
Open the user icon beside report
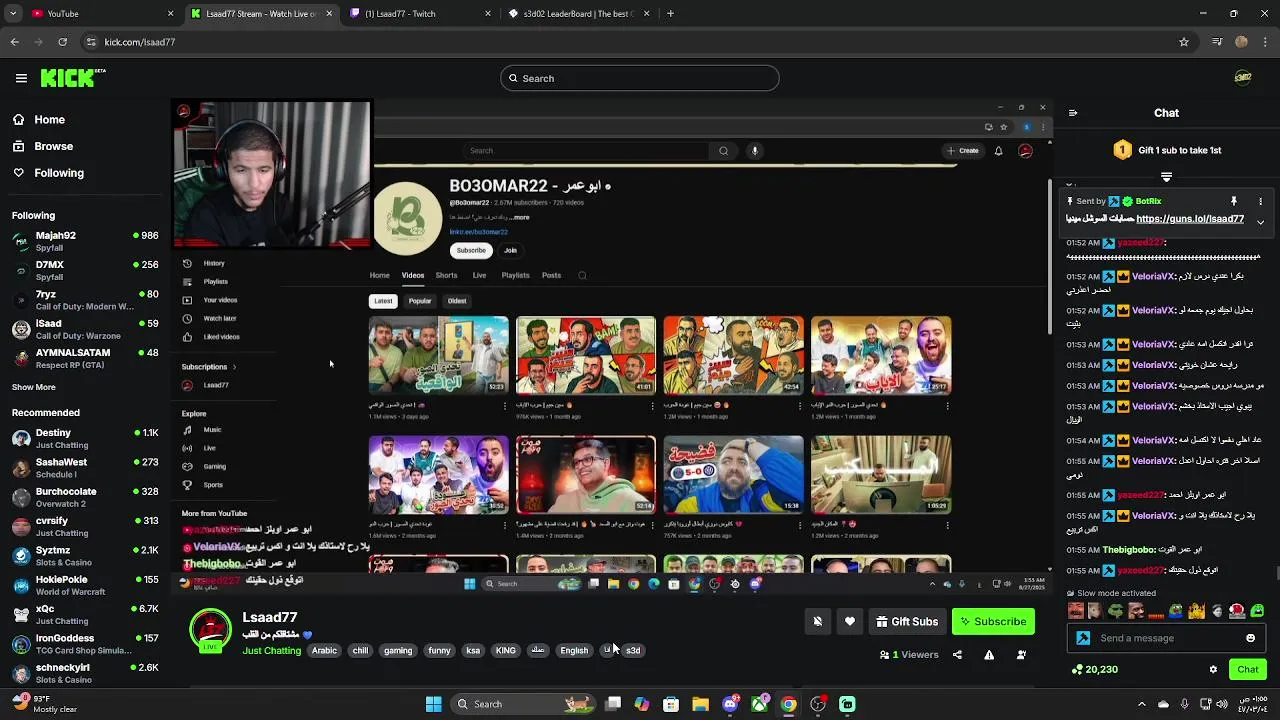(x=1021, y=655)
